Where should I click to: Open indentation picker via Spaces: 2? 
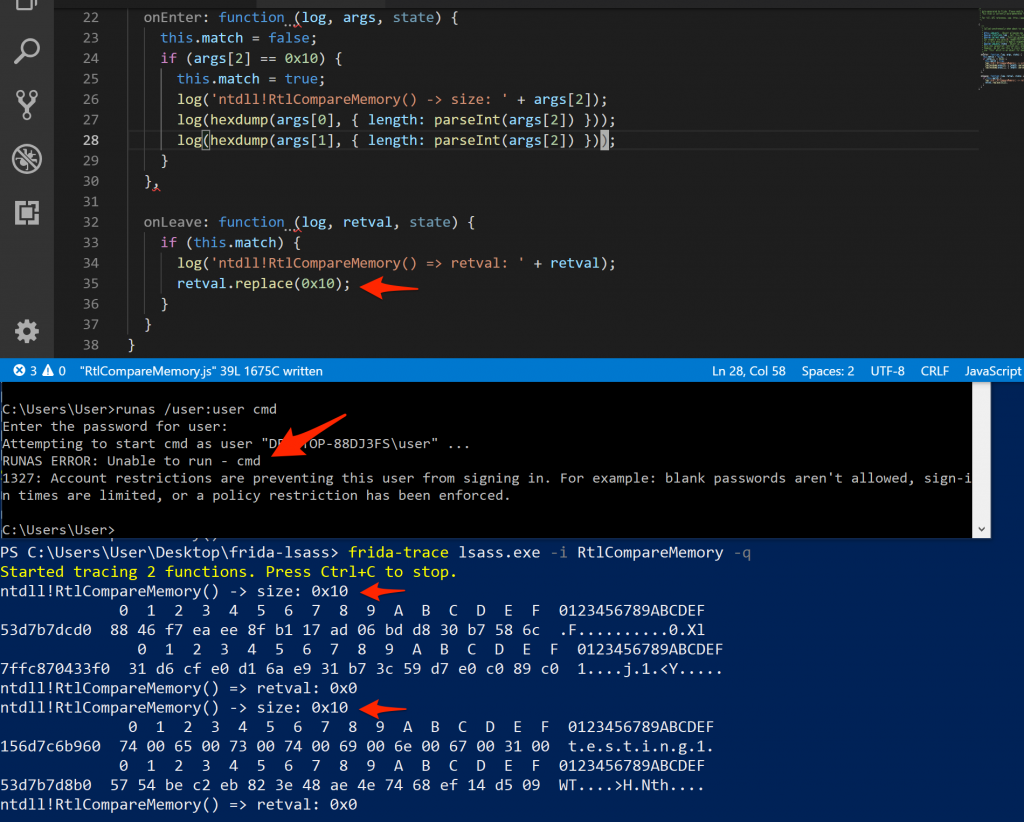828,371
